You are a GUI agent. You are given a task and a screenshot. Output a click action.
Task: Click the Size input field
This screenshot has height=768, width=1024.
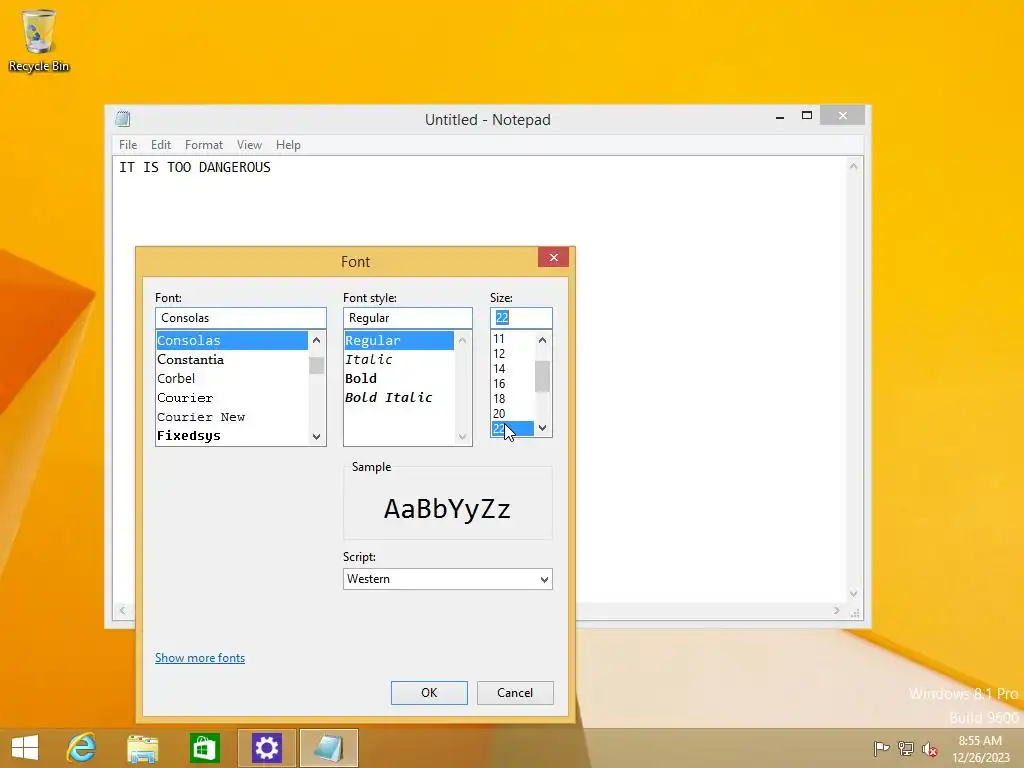pos(521,318)
